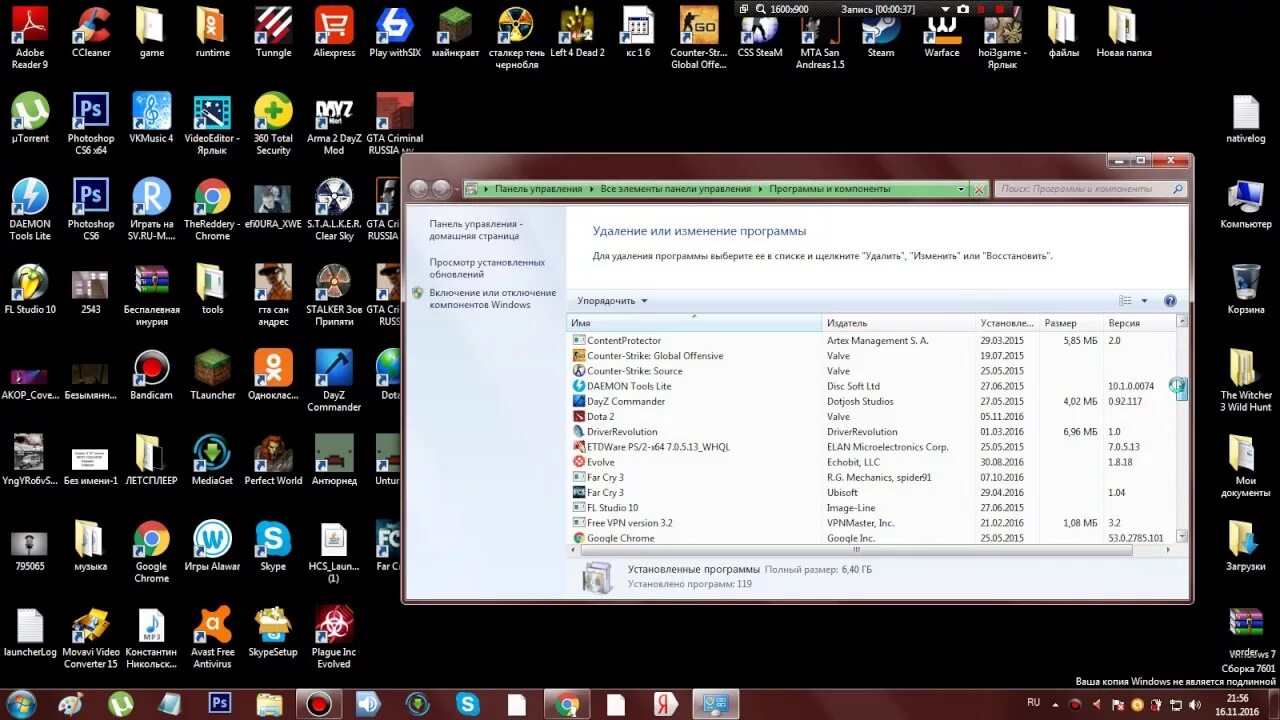1280x720 pixels.
Task: Launch TLauncher Minecraft shortcut
Action: pos(212,375)
